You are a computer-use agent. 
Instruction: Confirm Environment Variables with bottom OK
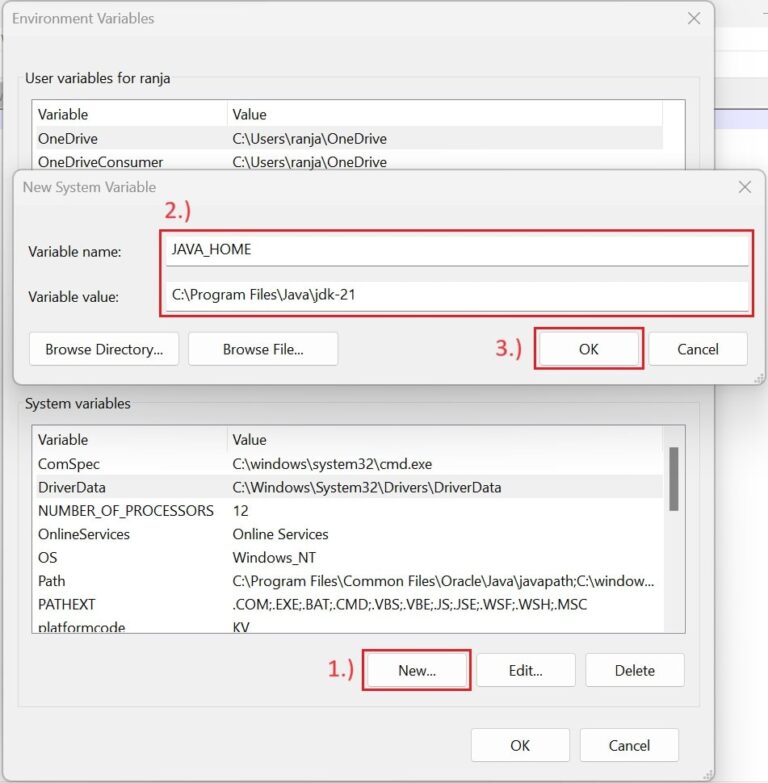pyautogui.click(x=520, y=745)
